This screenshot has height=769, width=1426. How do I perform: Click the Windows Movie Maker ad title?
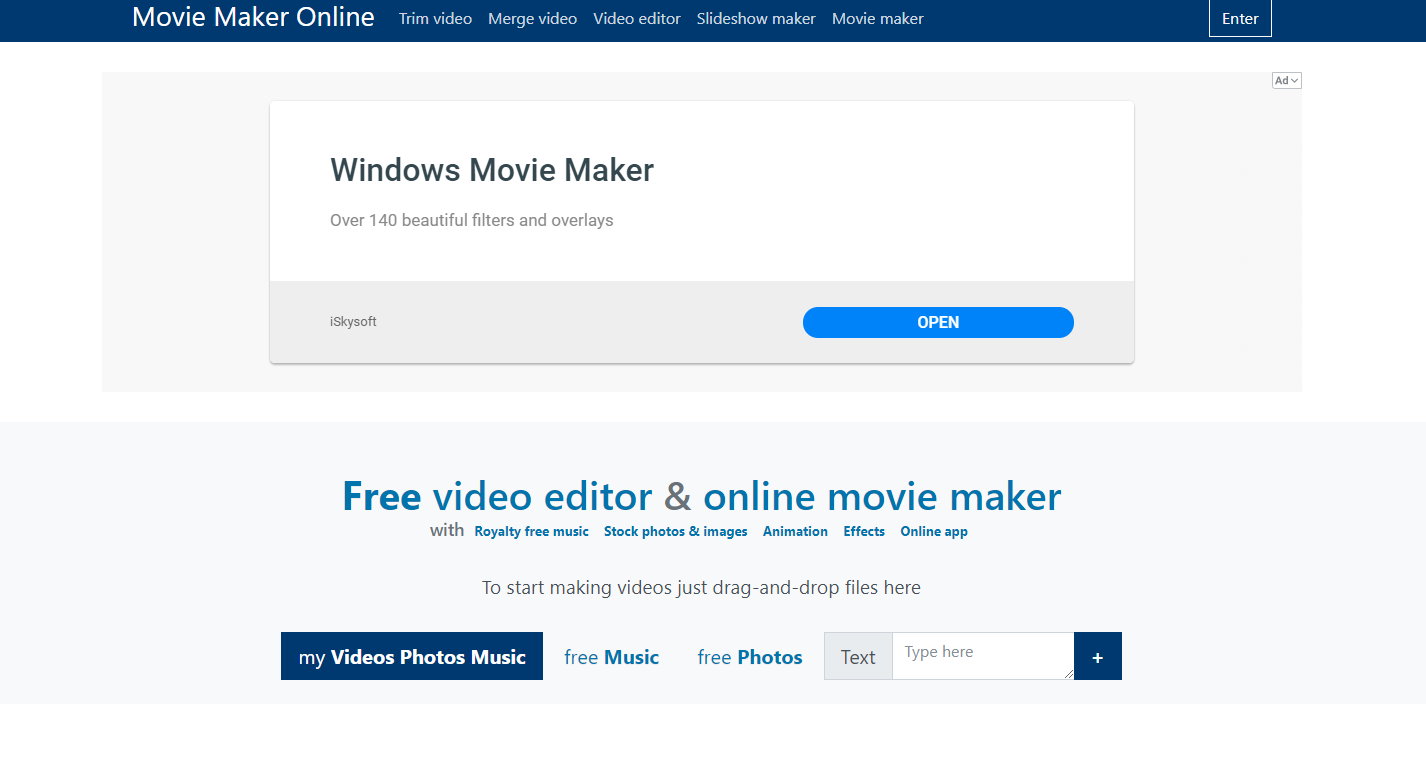(492, 170)
